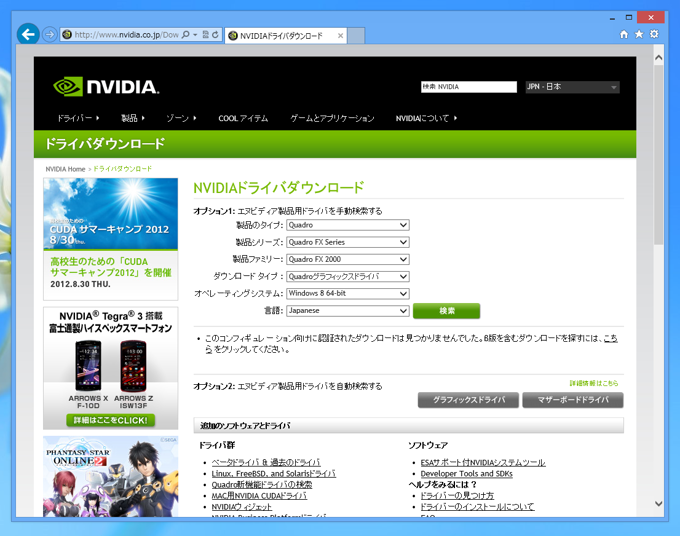Viewport: 680px width, 536px height.
Task: Click the 詳細情報はこちら link
Action: [x=594, y=383]
